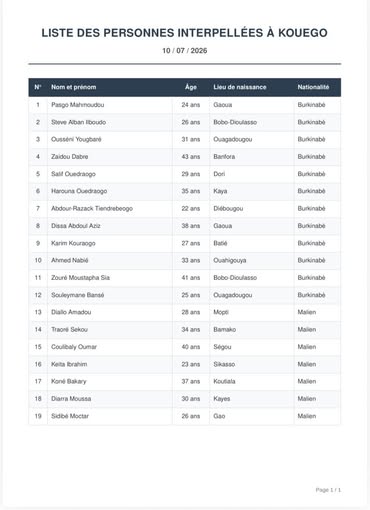
Task: Select the name Pasgo Mahmoudou
Action: (x=78, y=105)
